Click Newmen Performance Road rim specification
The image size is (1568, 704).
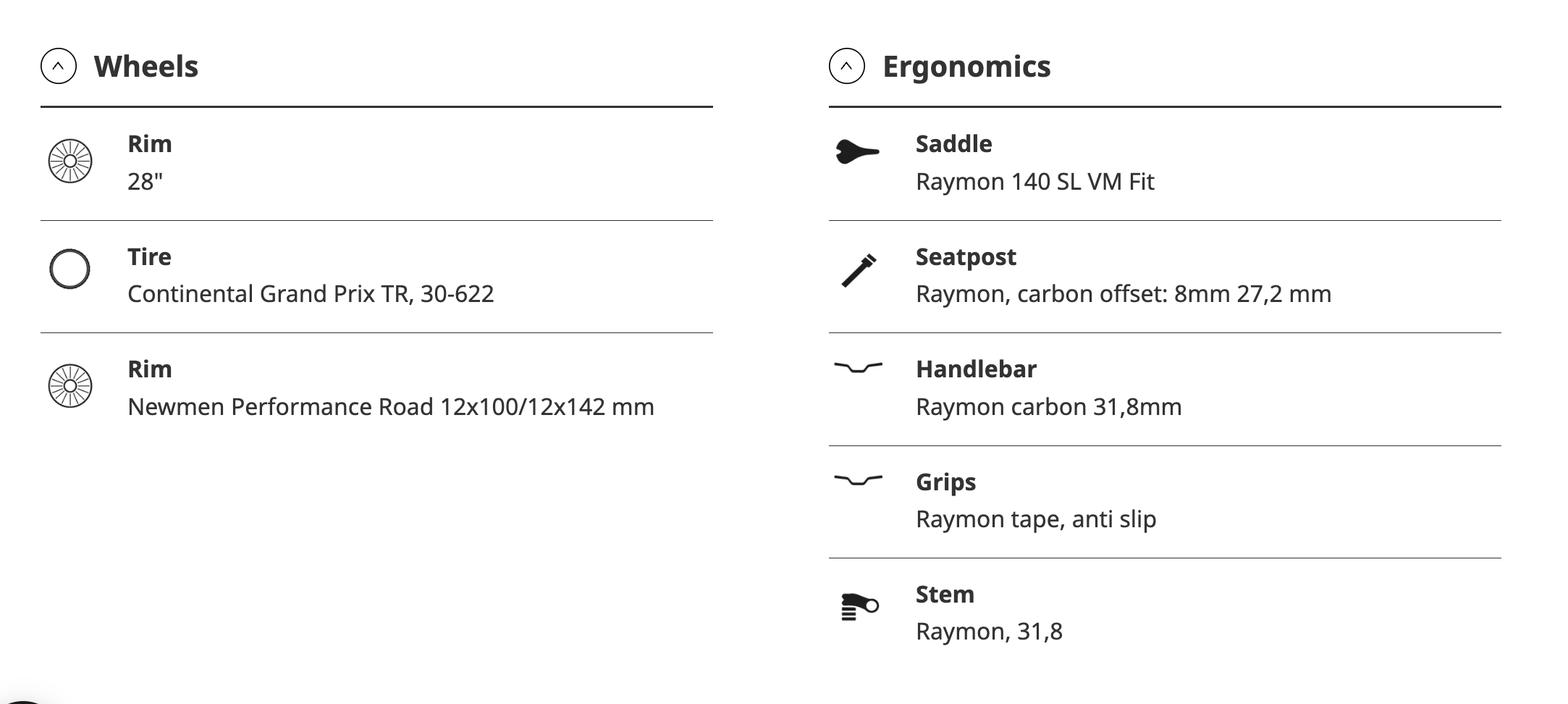pos(390,407)
